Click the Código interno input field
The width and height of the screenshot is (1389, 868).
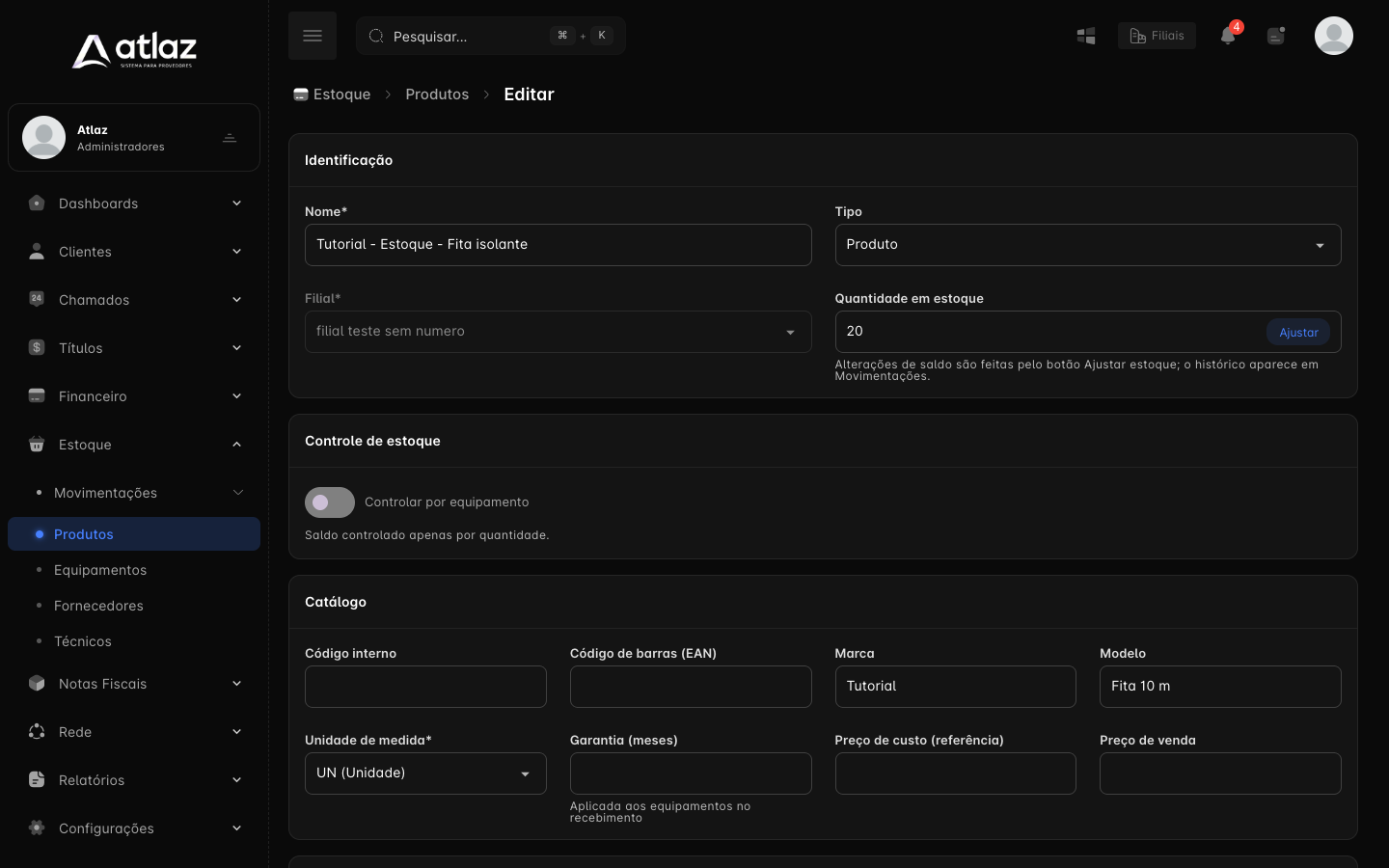(x=425, y=687)
